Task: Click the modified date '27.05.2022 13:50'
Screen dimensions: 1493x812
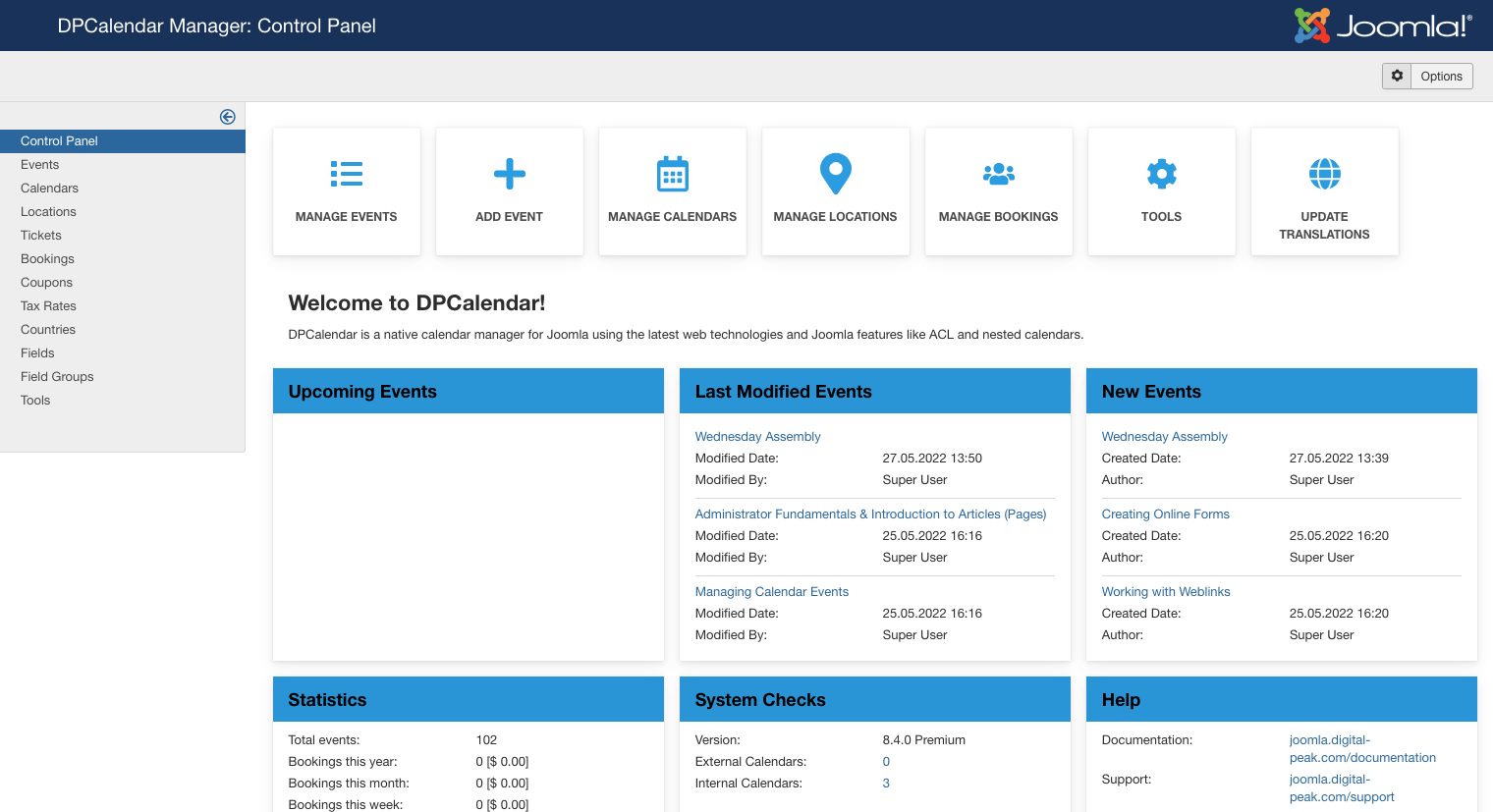Action: tap(932, 459)
